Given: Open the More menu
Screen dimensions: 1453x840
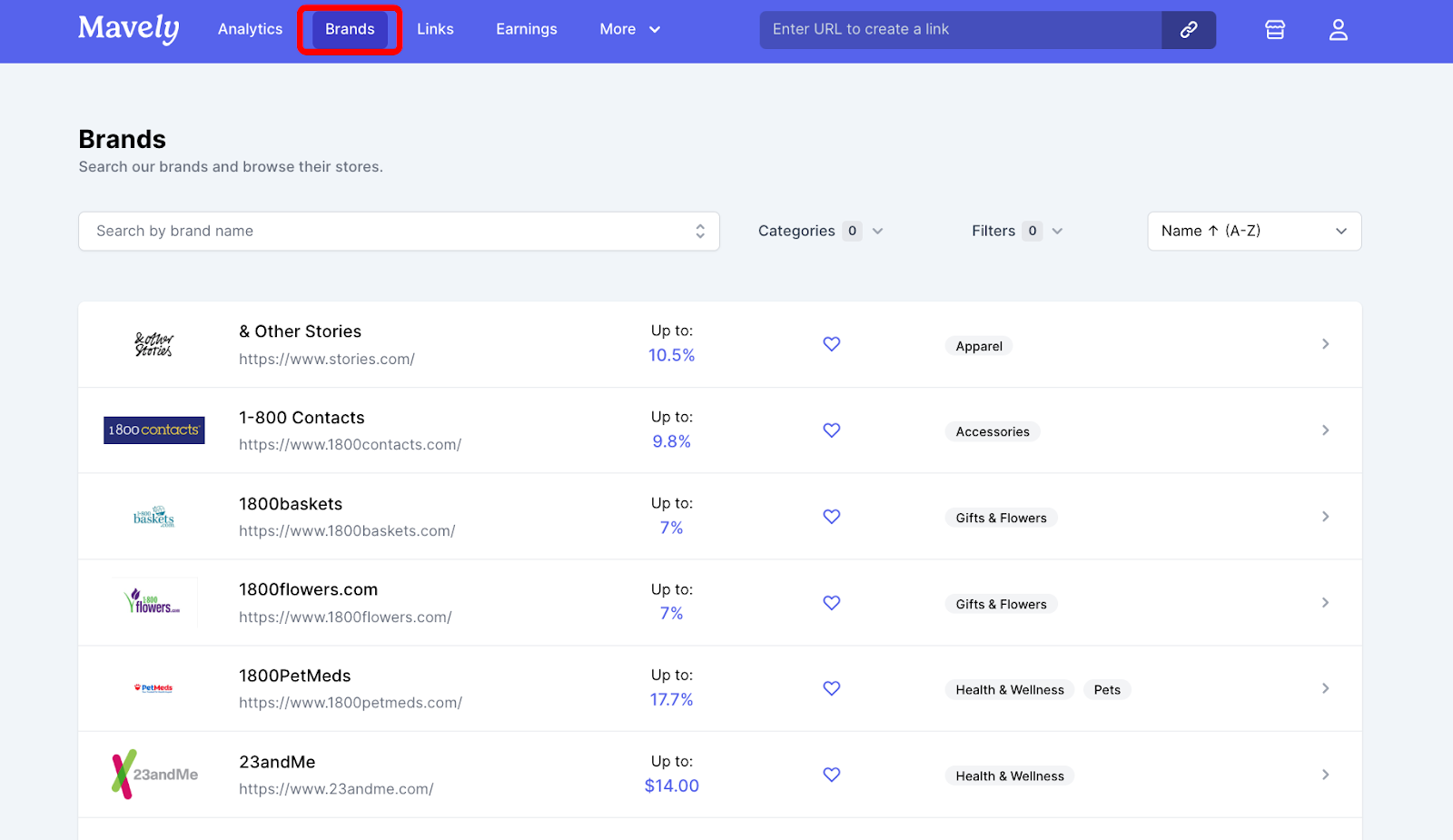Looking at the screenshot, I should coord(629,29).
